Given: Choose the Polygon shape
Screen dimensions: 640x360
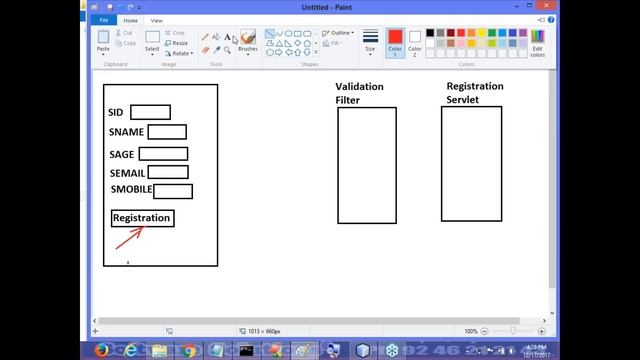Looking at the screenshot, I should [270, 43].
